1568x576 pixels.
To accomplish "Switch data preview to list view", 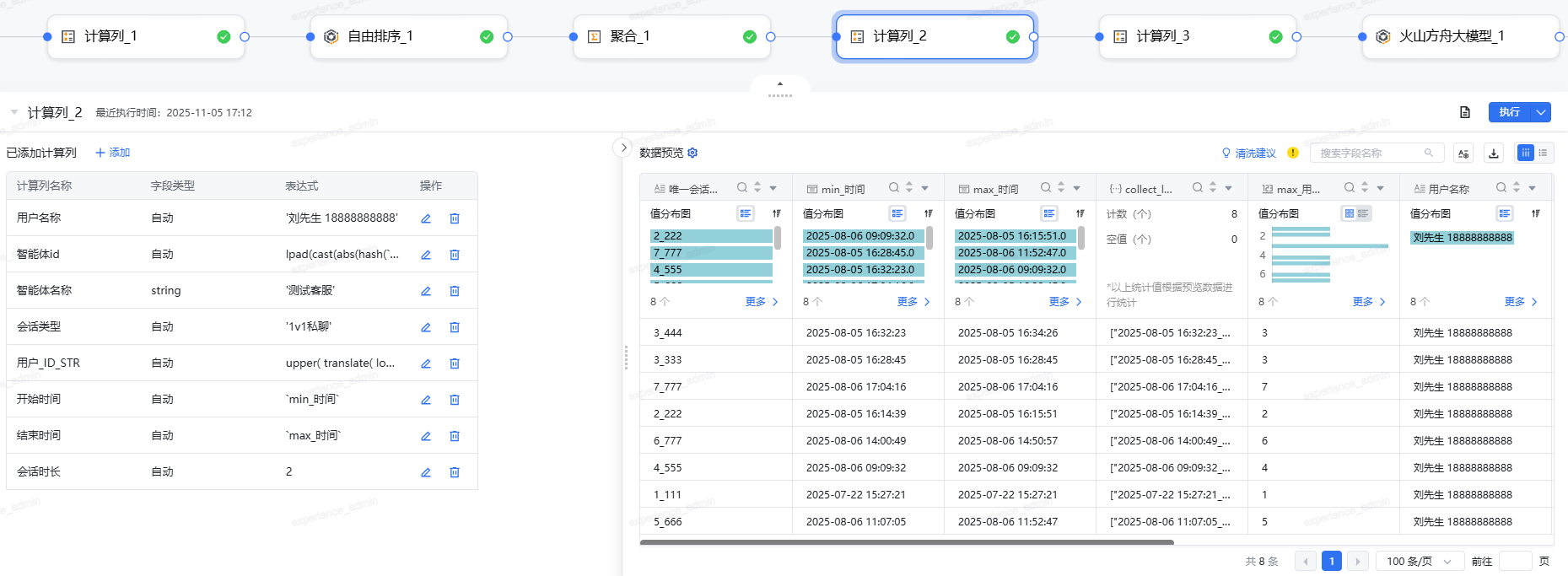I will 1543,153.
